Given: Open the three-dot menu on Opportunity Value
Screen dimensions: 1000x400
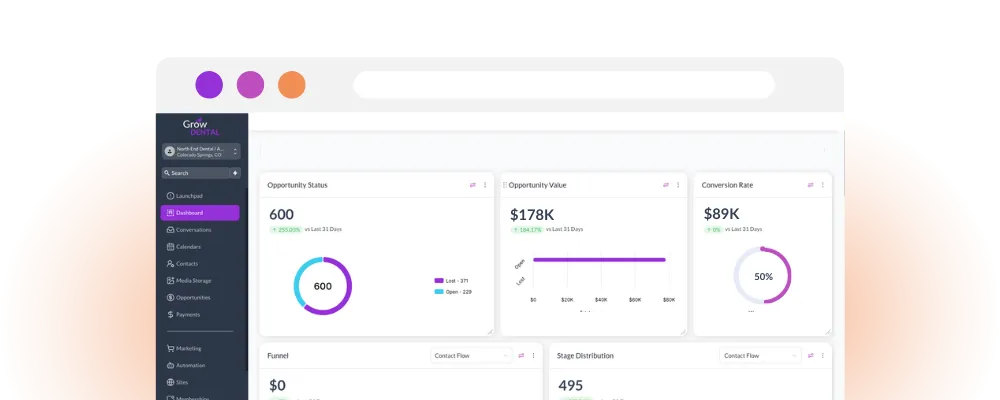Looking at the screenshot, I should click(678, 185).
